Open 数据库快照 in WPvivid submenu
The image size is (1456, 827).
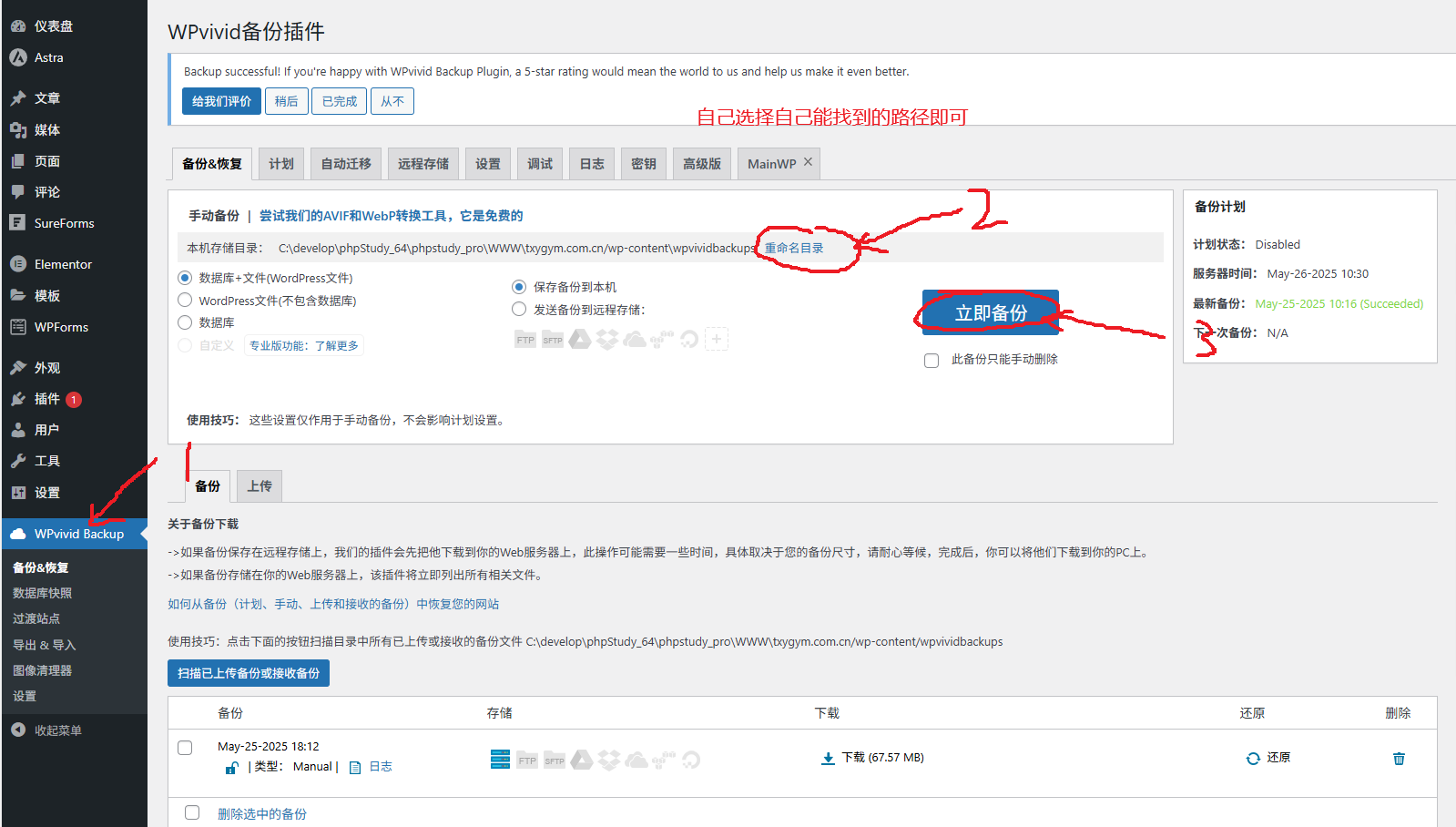(x=42, y=593)
